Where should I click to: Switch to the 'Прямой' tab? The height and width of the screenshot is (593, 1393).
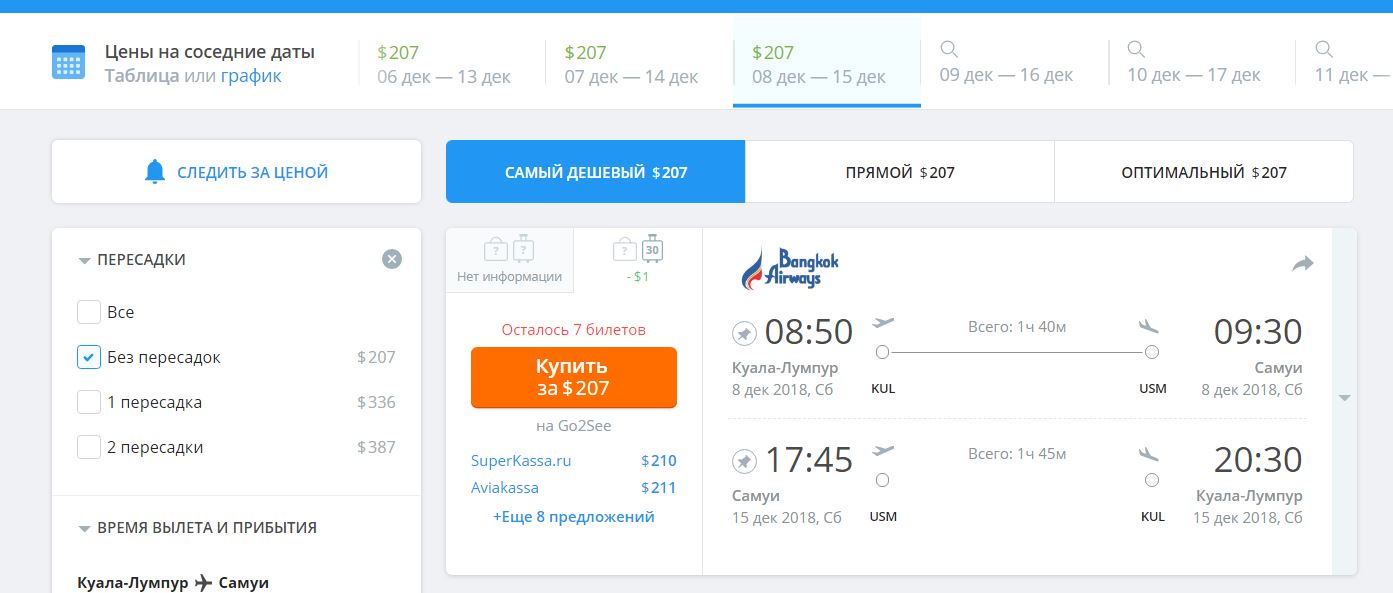[x=899, y=172]
